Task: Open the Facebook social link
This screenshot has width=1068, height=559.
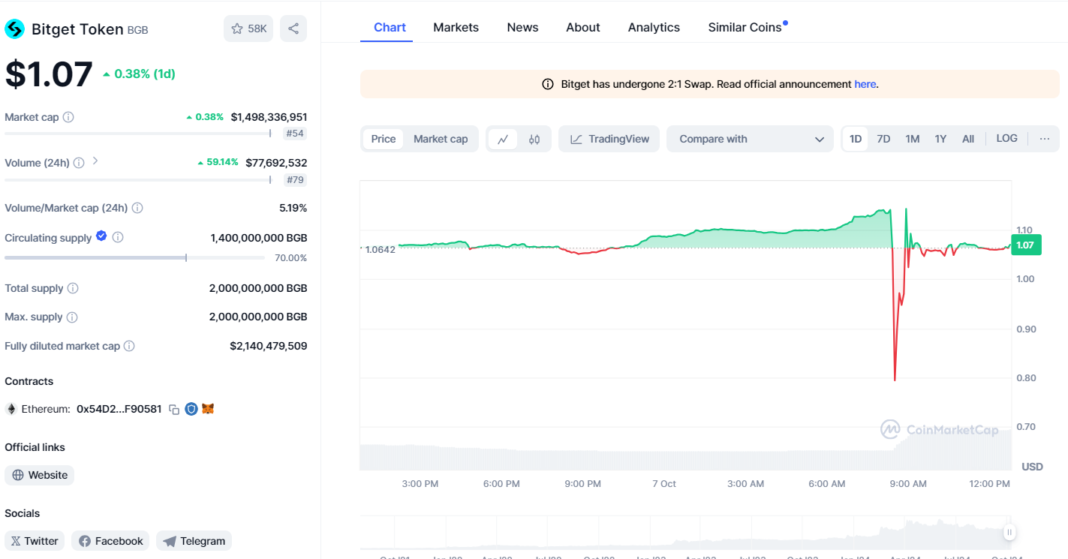Action: click(x=110, y=541)
